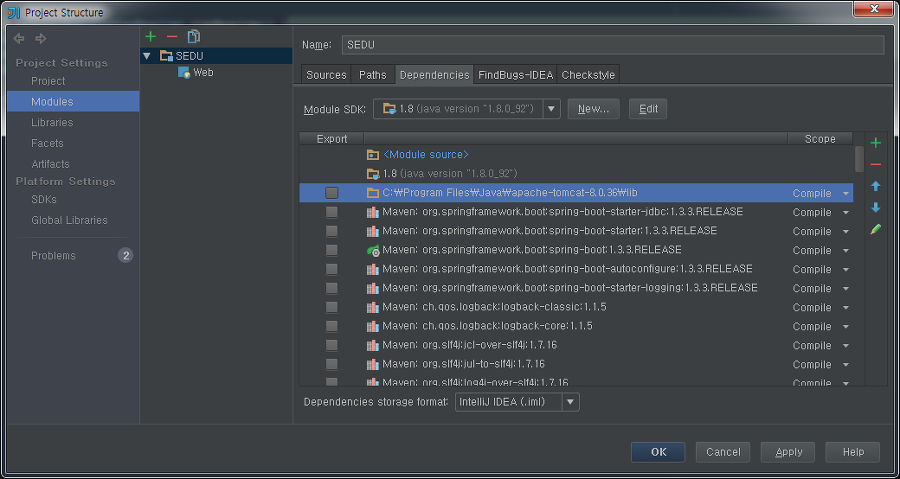Switch to the Sources tab
Viewport: 900px width, 479px height.
pos(326,75)
